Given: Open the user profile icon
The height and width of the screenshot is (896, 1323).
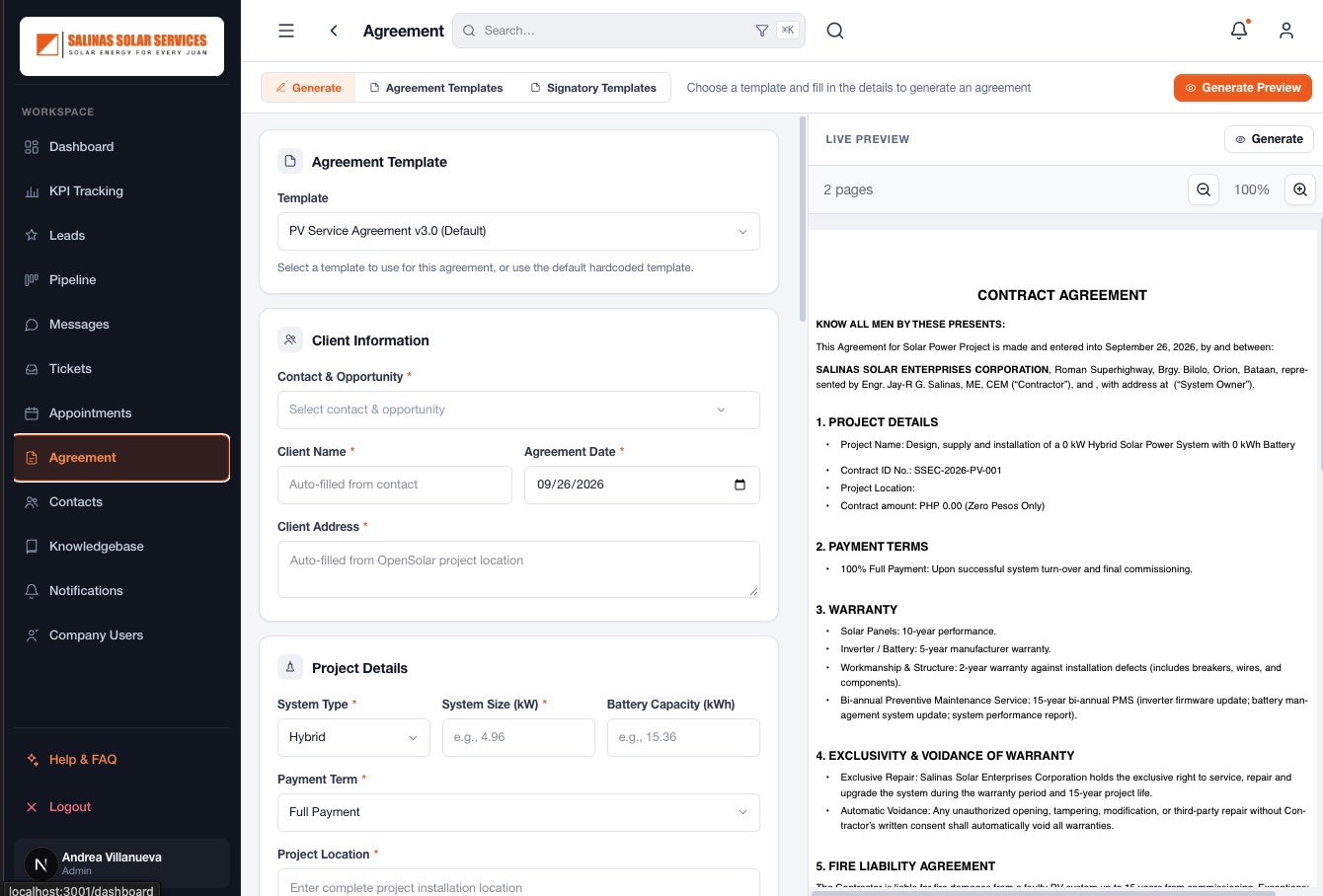Looking at the screenshot, I should (x=1286, y=31).
